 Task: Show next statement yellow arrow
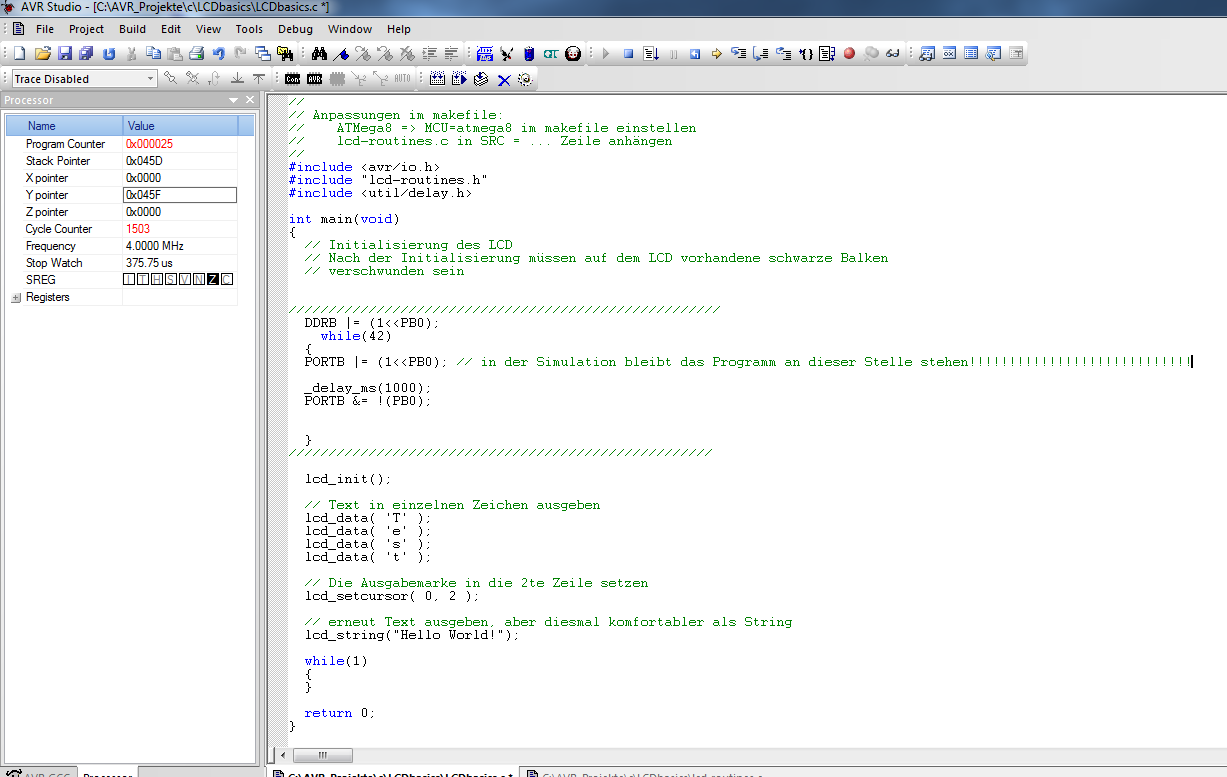716,53
